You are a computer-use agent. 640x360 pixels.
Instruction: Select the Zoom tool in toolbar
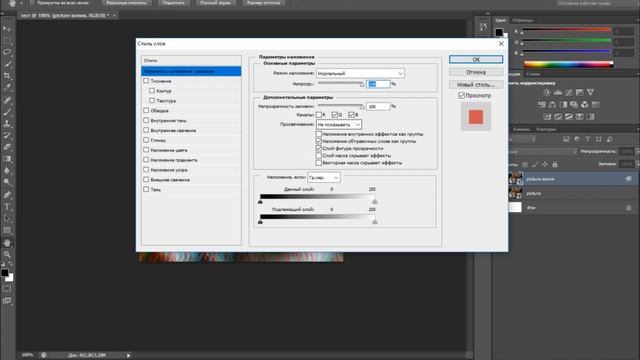pyautogui.click(x=7, y=255)
